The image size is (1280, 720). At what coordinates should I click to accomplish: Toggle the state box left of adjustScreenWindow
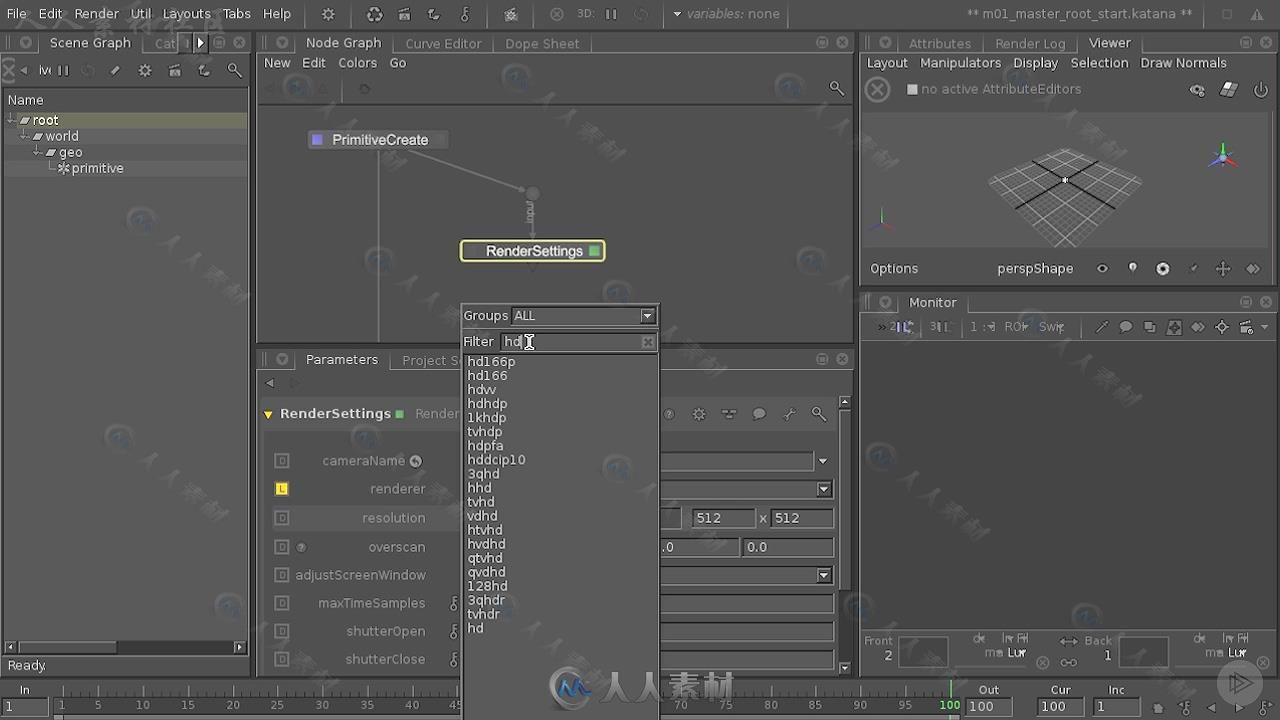point(282,575)
